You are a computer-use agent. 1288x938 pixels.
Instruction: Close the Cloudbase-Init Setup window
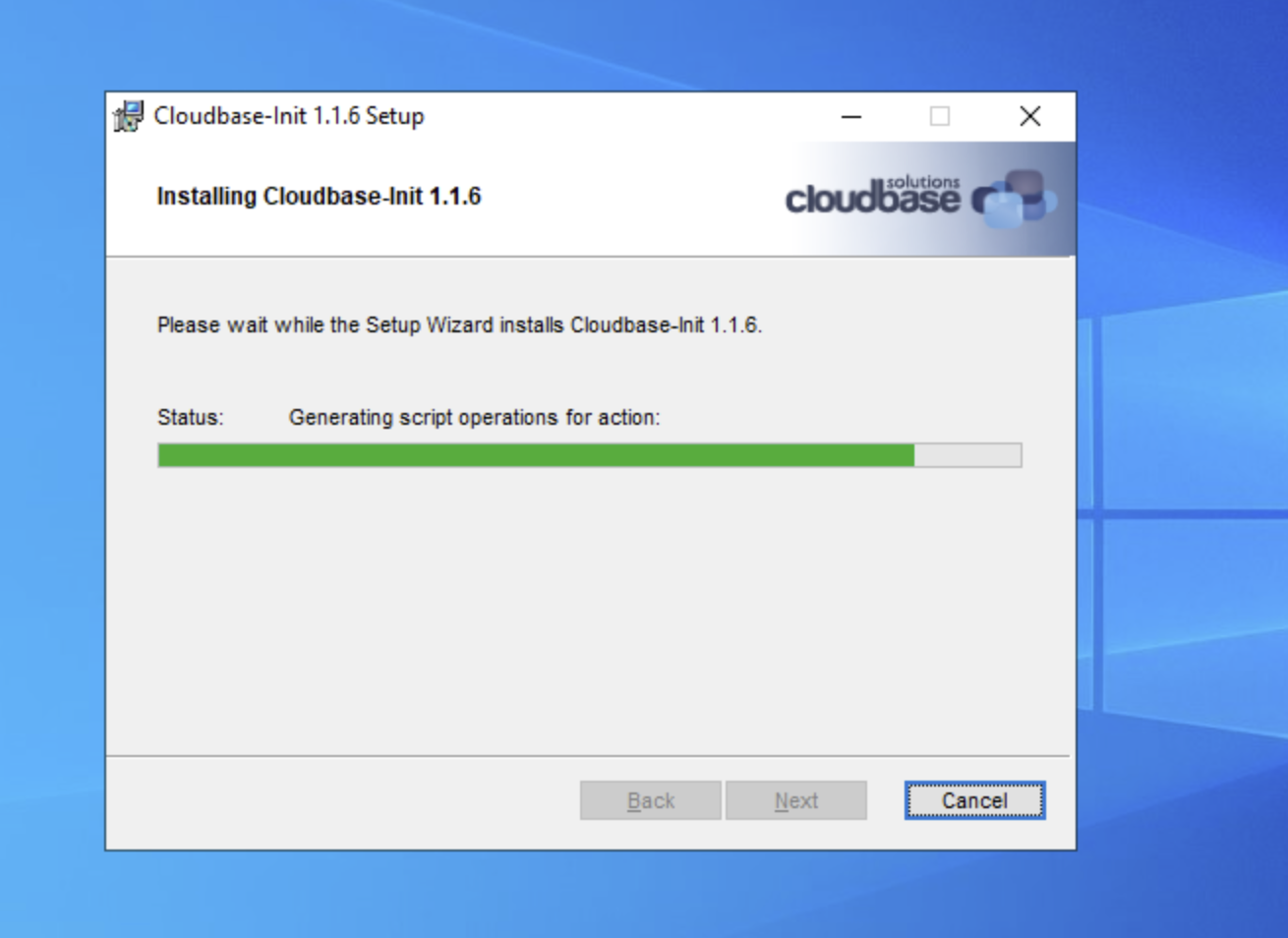1029,116
